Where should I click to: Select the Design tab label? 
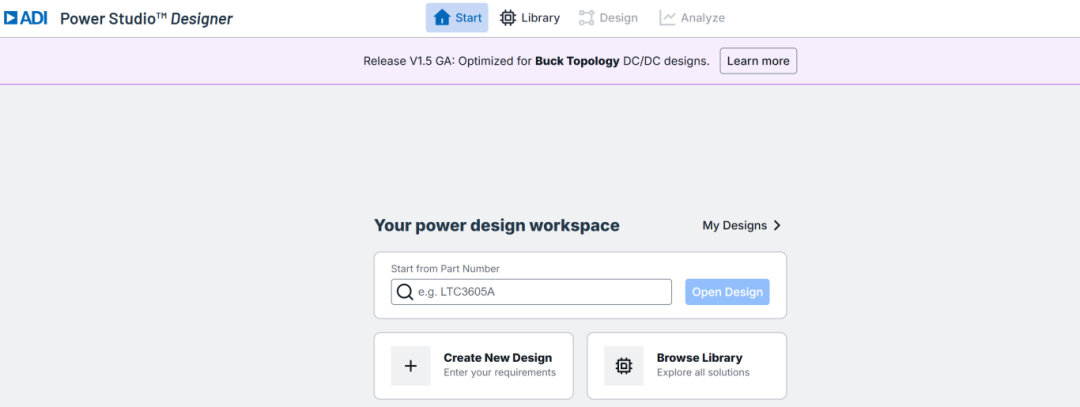click(x=619, y=18)
